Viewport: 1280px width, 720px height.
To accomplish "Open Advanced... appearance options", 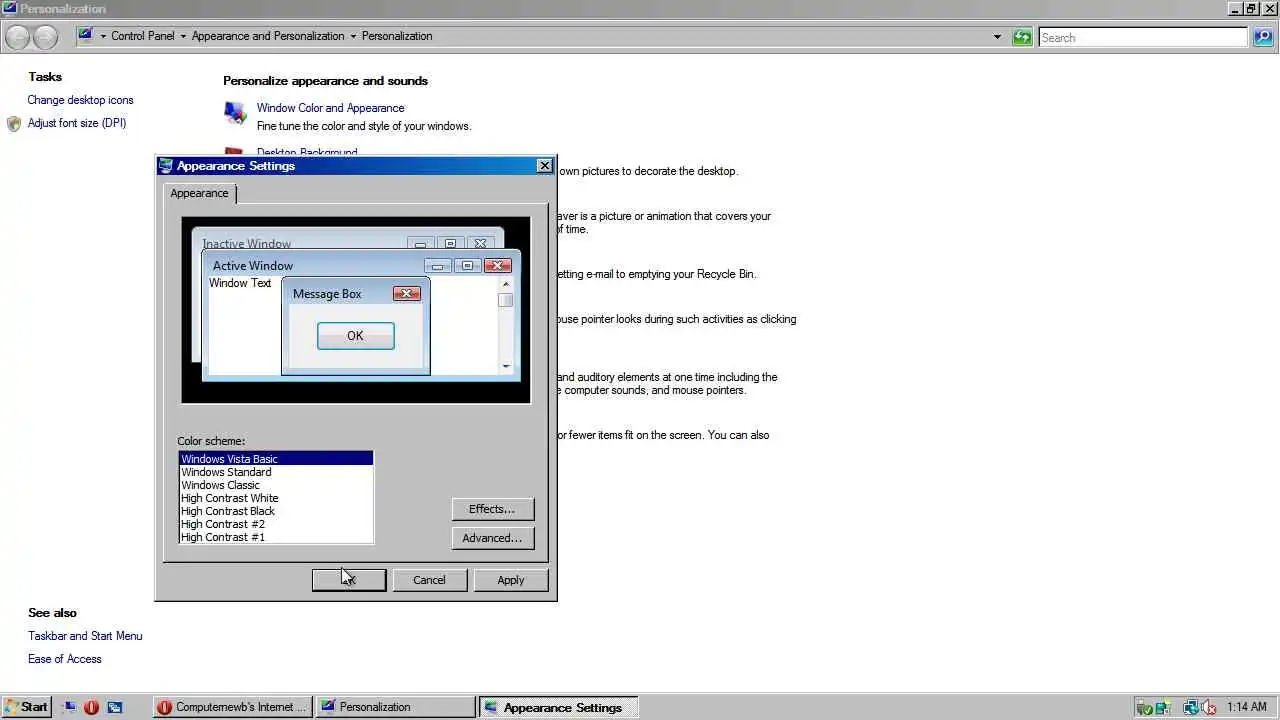I will 492,538.
